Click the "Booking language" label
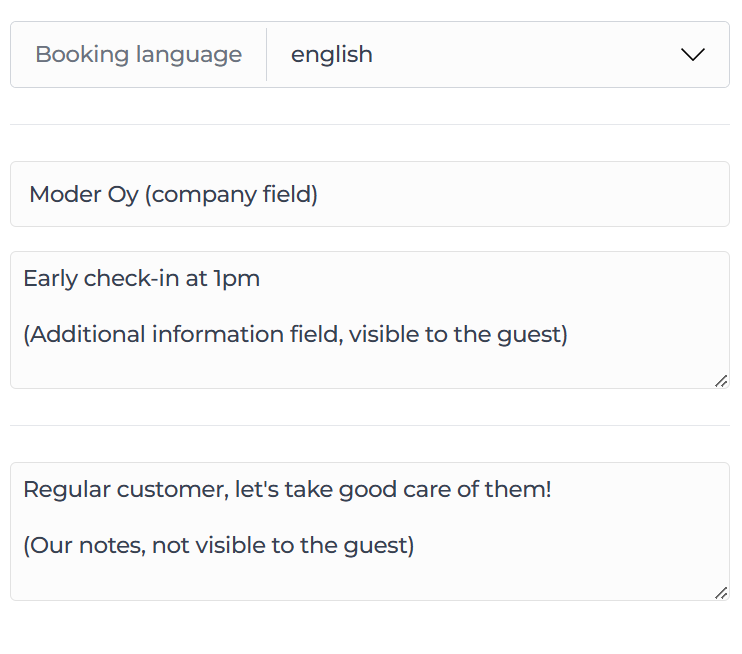742x654 pixels. 138,55
